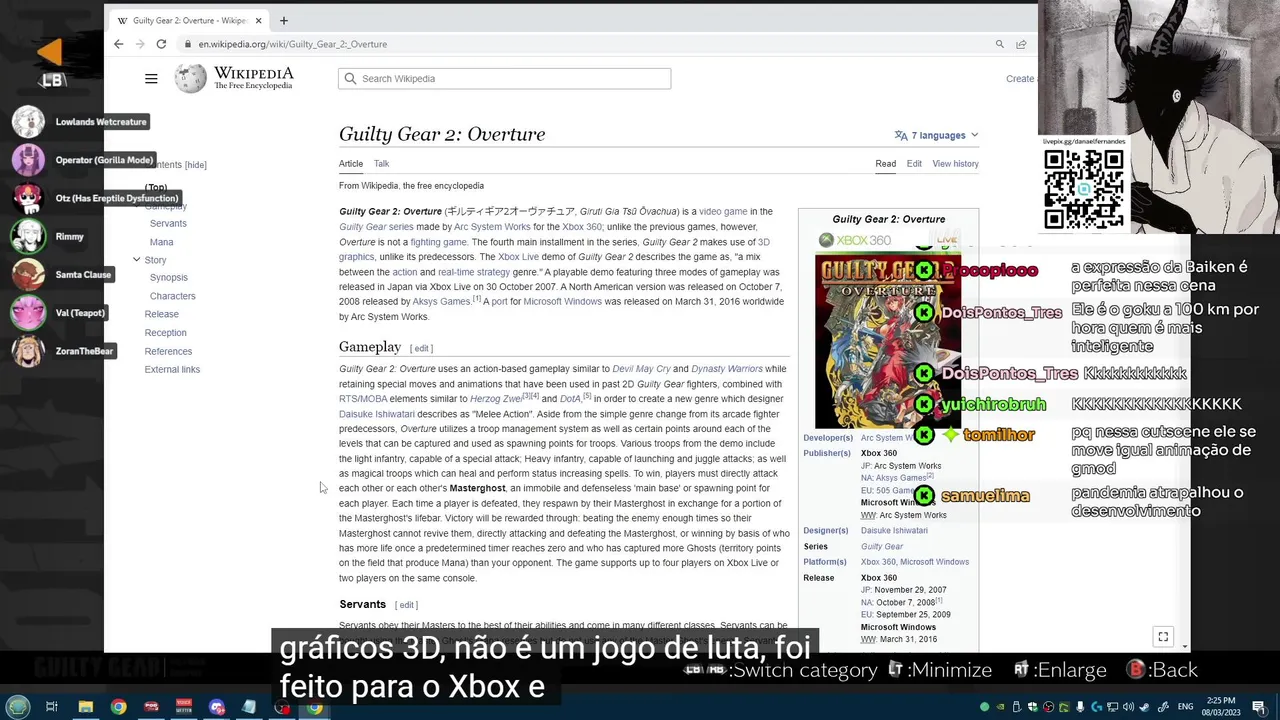
Task: Open the Windows Start button
Action: [x=18, y=707]
